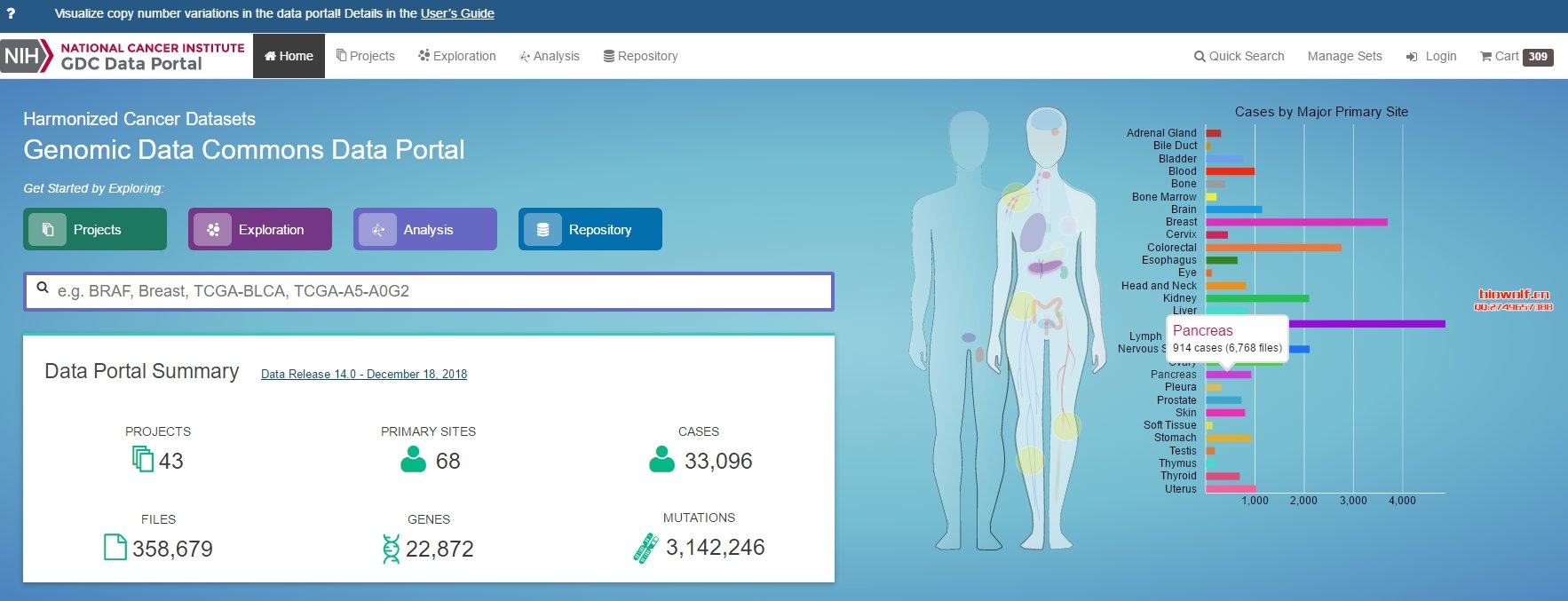Click the search field with BRAF example text
This screenshot has height=601, width=1568.
pos(429,291)
